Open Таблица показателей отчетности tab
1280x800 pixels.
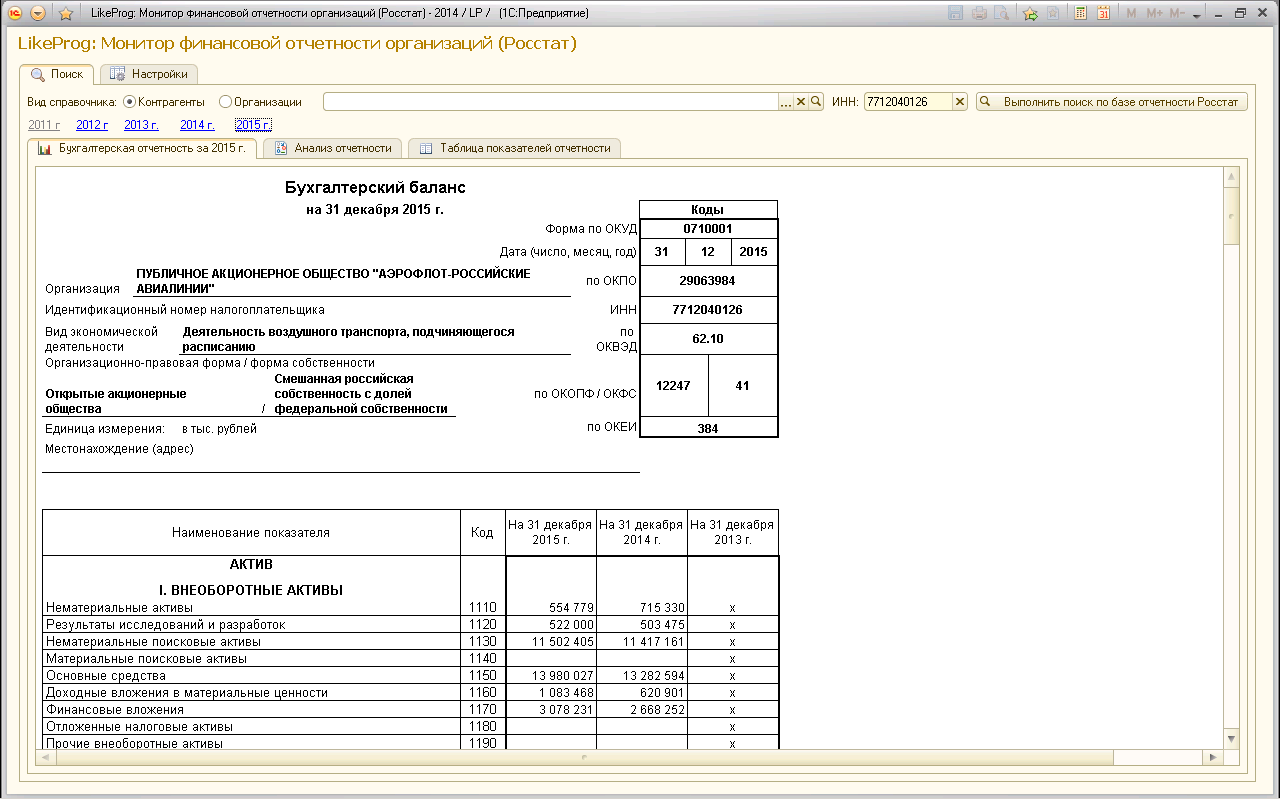tap(514, 148)
